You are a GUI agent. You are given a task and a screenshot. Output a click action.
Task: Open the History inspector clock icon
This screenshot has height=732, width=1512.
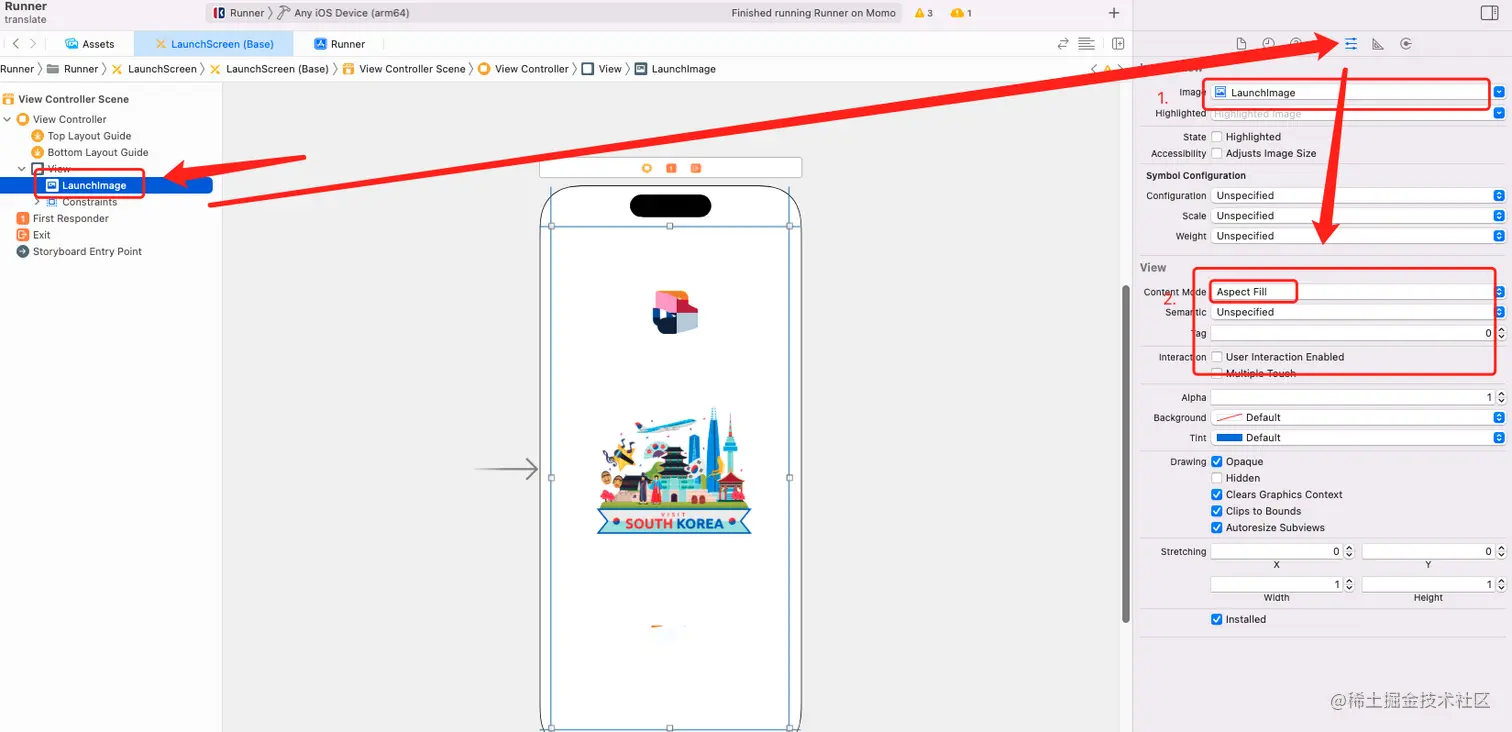[1268, 44]
